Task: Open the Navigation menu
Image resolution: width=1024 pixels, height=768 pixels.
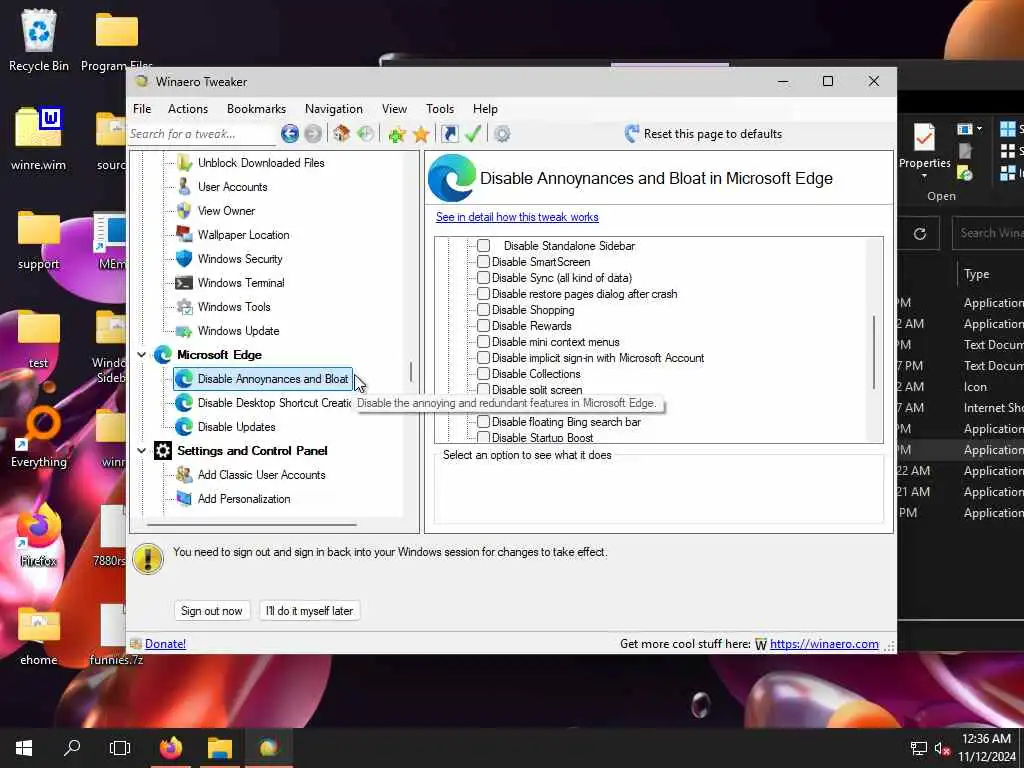Action: pos(334,109)
